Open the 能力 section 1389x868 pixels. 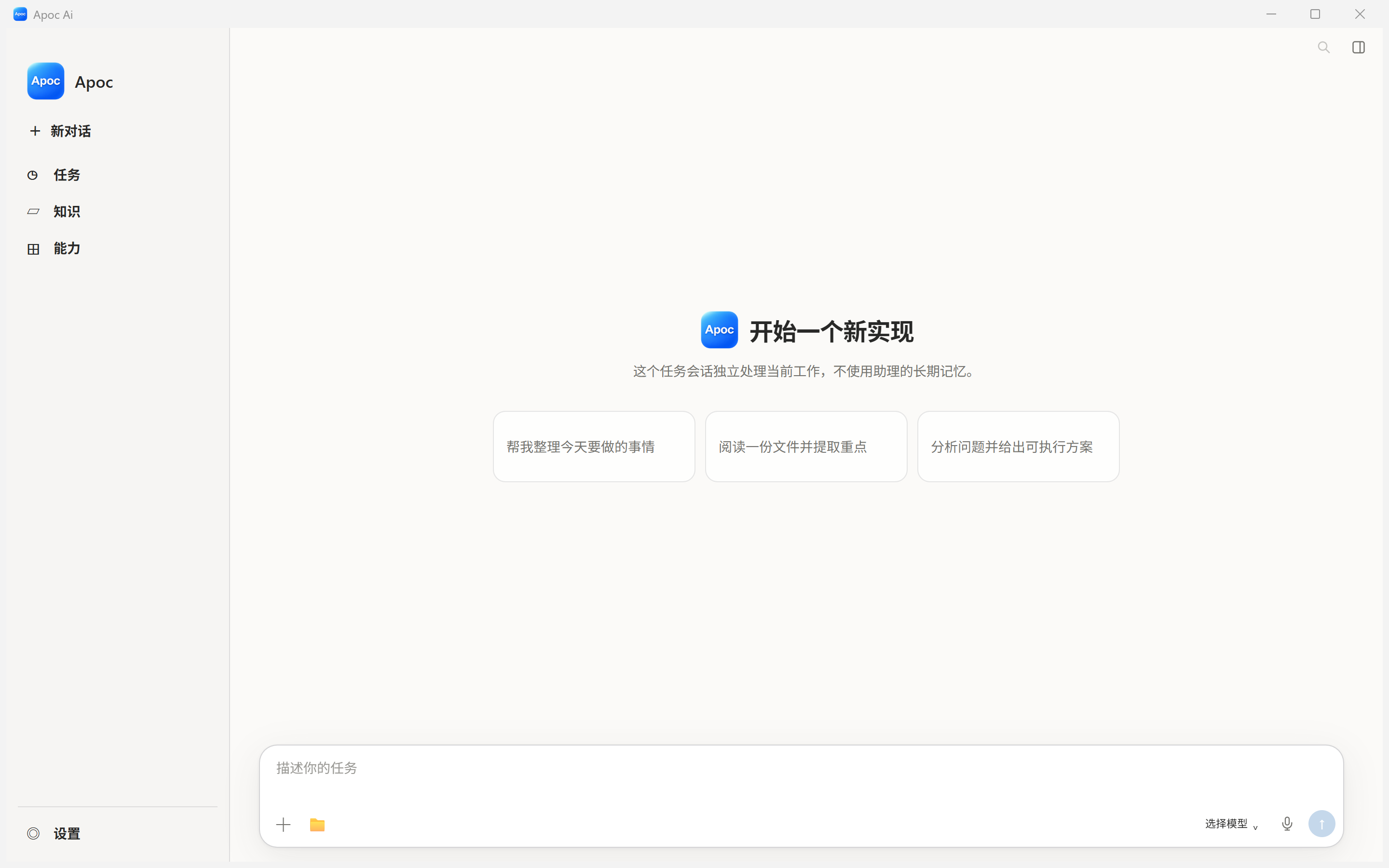click(x=54, y=248)
